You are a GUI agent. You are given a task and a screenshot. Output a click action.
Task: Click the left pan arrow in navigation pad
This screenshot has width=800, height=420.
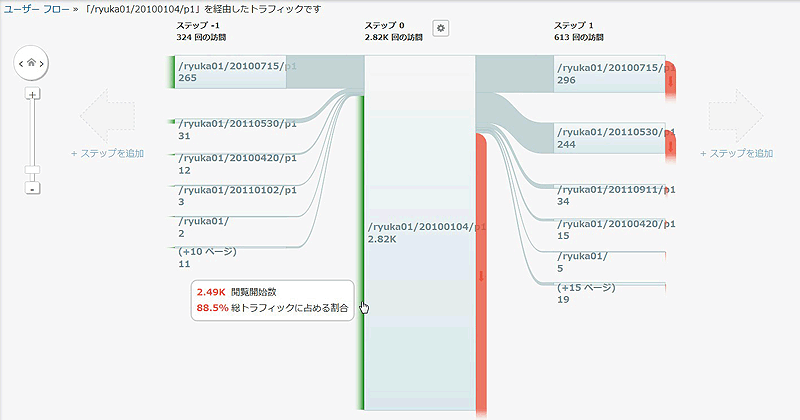[x=19, y=63]
